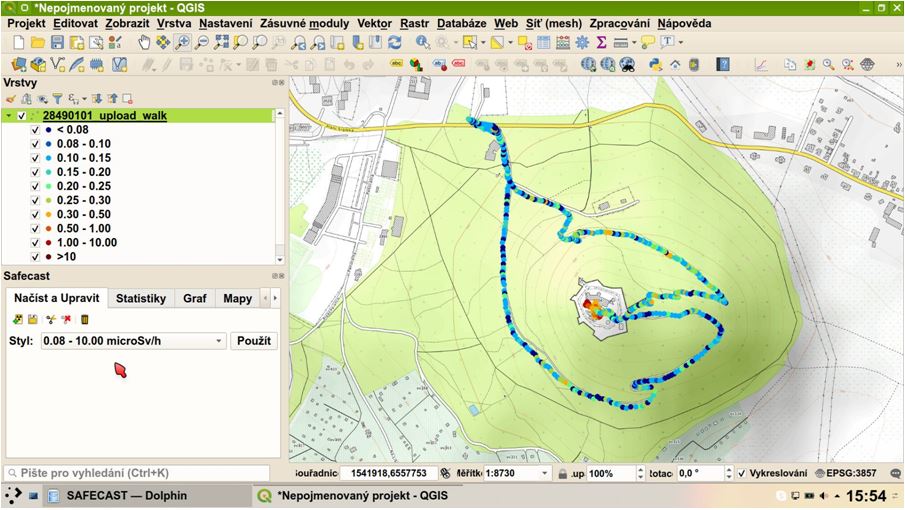Click the Python console icon
Screen dimensions: 905x510
coord(656,65)
